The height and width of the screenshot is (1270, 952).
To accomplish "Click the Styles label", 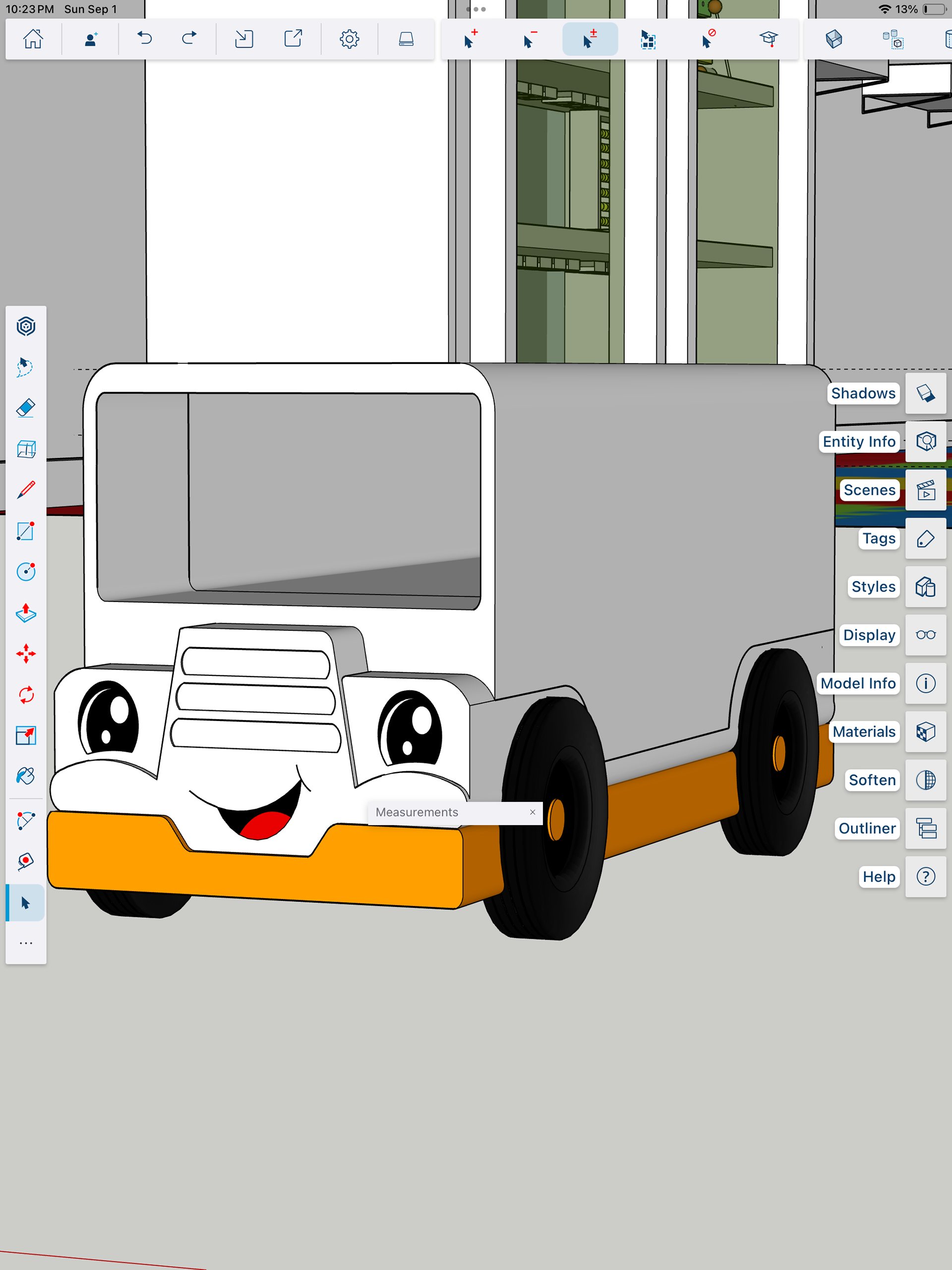I will point(873,587).
